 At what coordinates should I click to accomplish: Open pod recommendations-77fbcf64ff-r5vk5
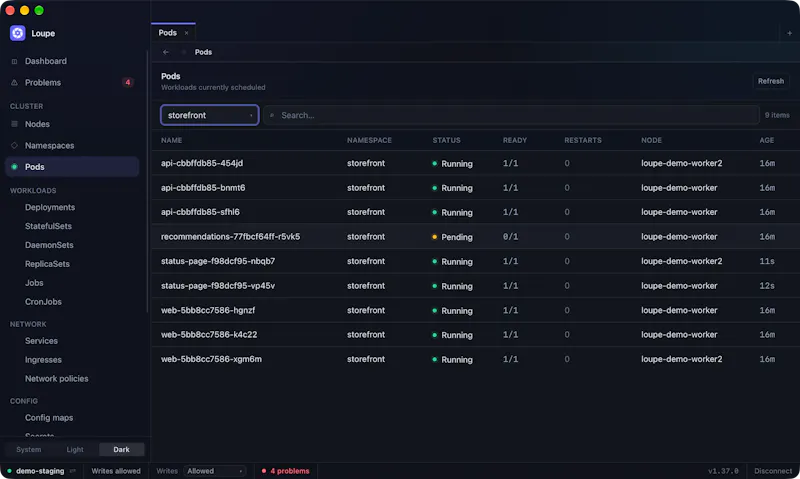pyautogui.click(x=231, y=237)
